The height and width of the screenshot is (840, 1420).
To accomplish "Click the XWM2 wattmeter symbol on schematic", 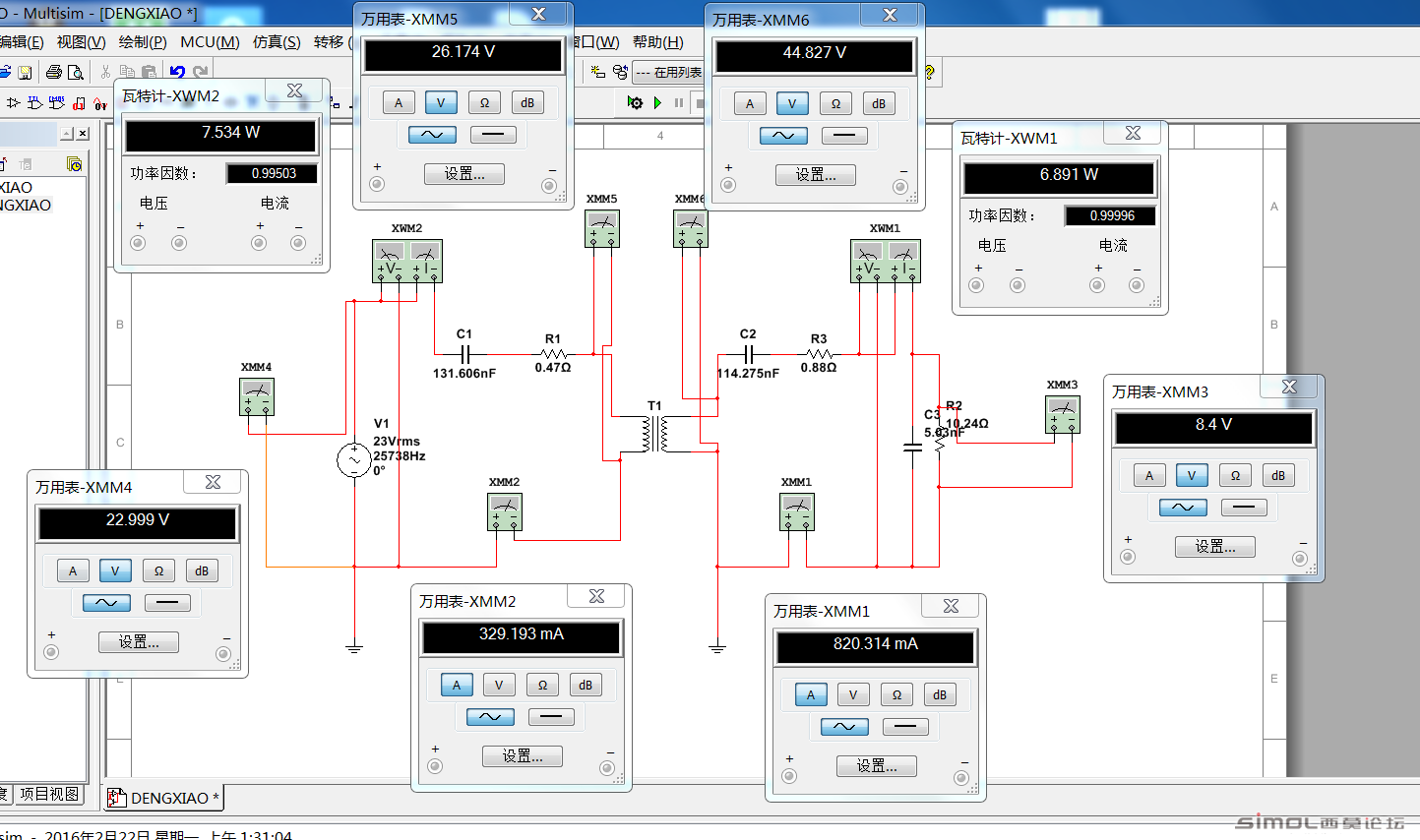I will [407, 261].
